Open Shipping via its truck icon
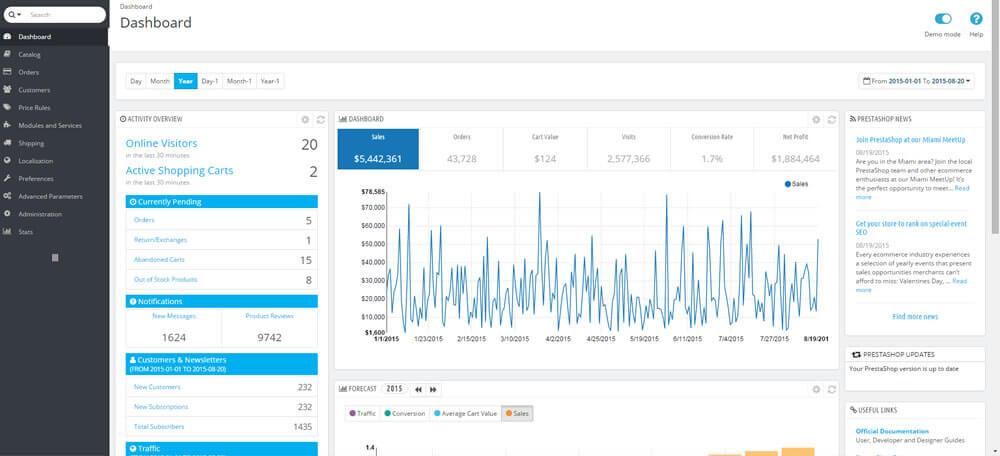 coord(8,143)
